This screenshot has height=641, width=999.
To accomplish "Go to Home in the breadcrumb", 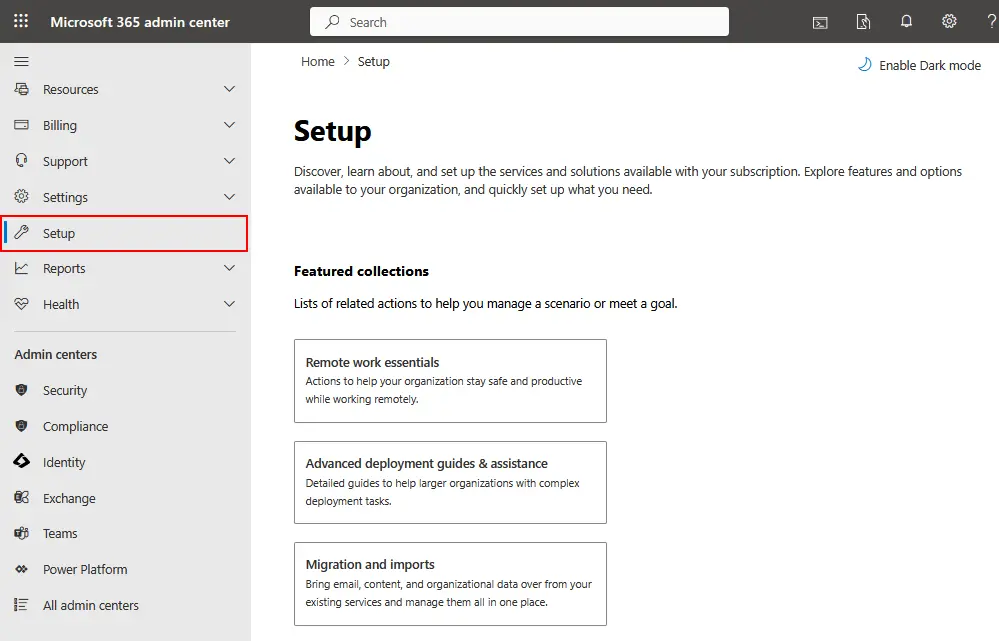I will pos(318,61).
